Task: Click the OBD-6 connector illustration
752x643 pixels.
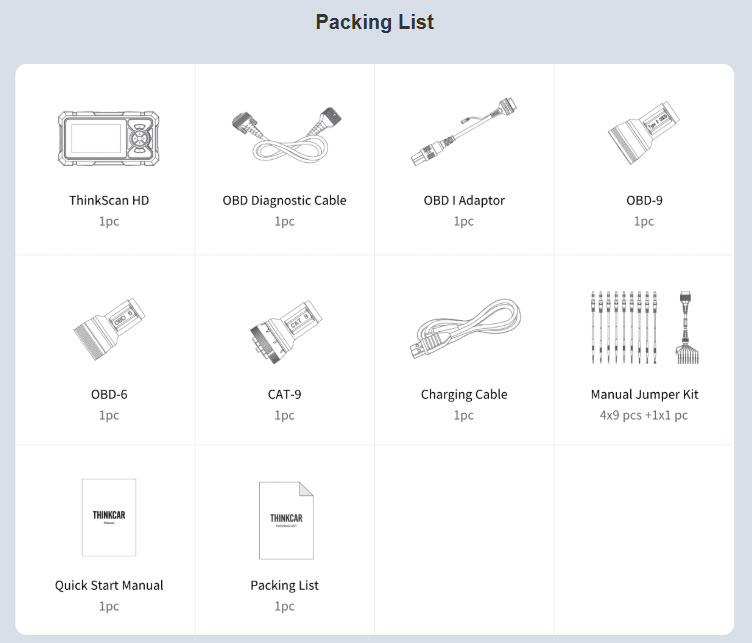Action: coord(109,328)
